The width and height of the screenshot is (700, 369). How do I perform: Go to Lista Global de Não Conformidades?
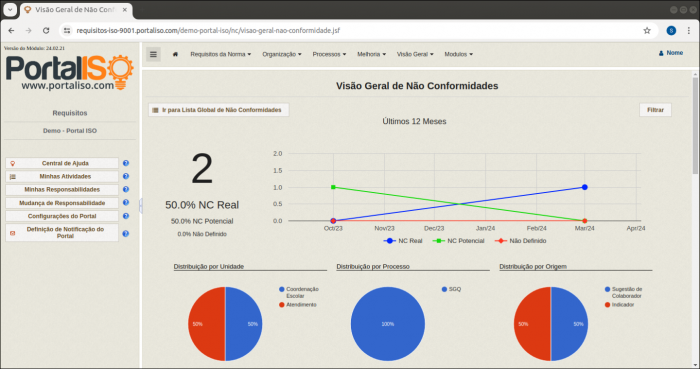(x=219, y=110)
